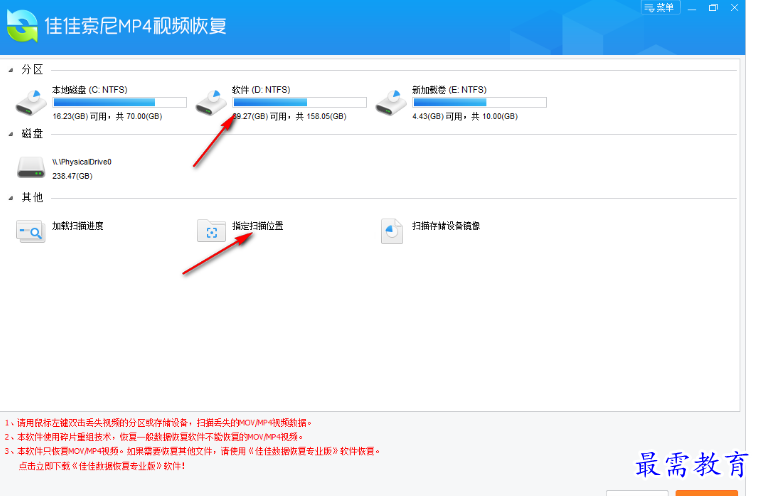Choose the PhysicalDrive0 disk icon
This screenshot has height=496, width=757.
pos(31,167)
